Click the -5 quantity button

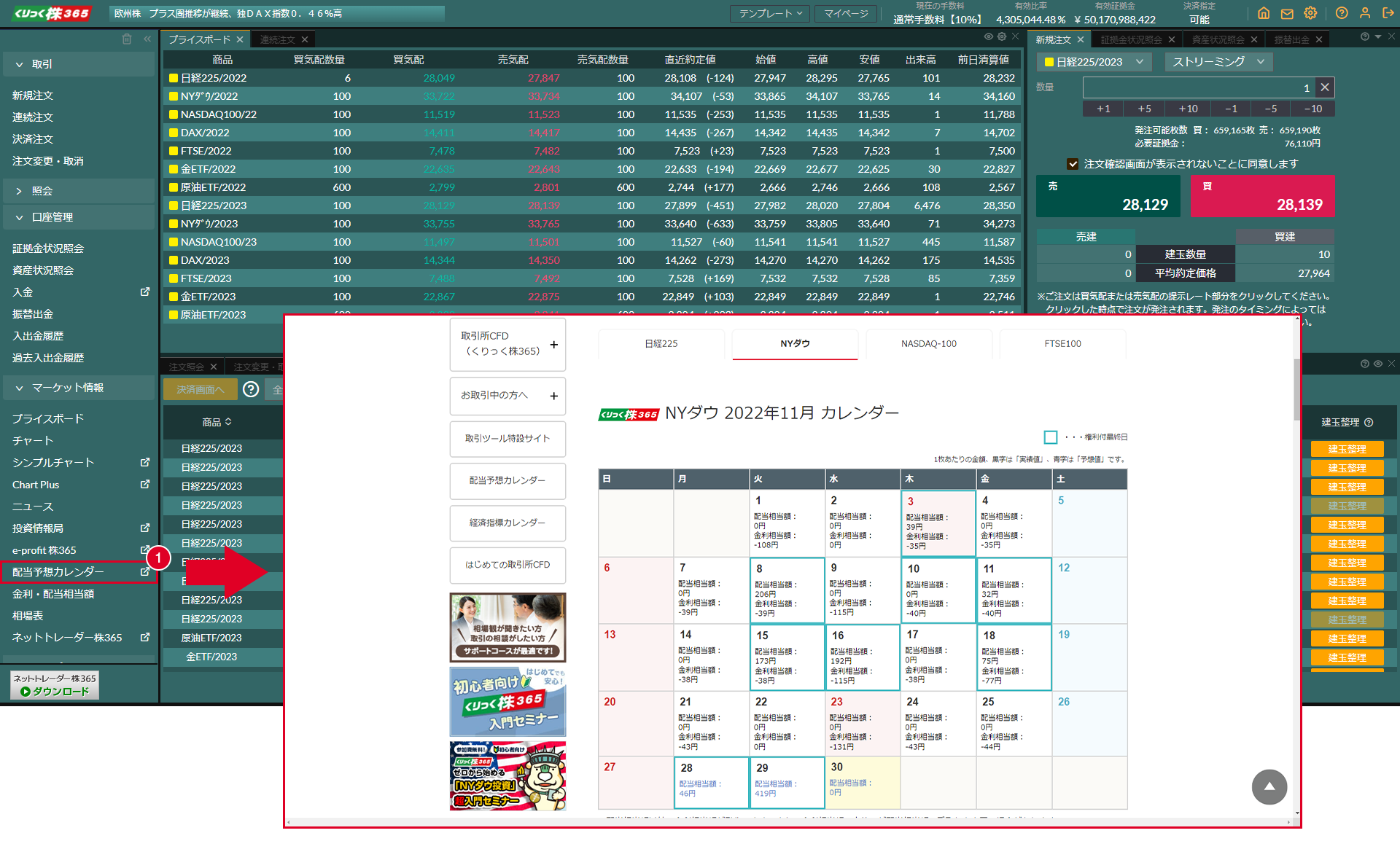(x=1271, y=109)
